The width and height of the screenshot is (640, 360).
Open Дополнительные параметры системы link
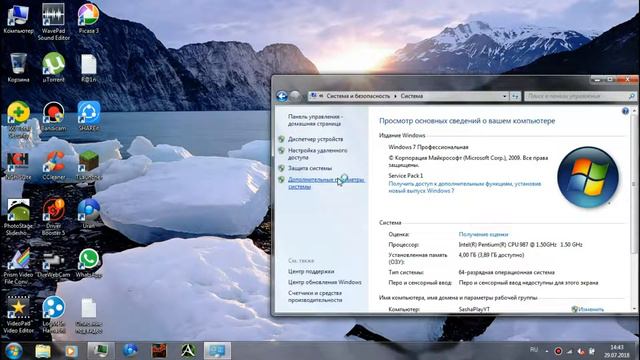click(326, 183)
